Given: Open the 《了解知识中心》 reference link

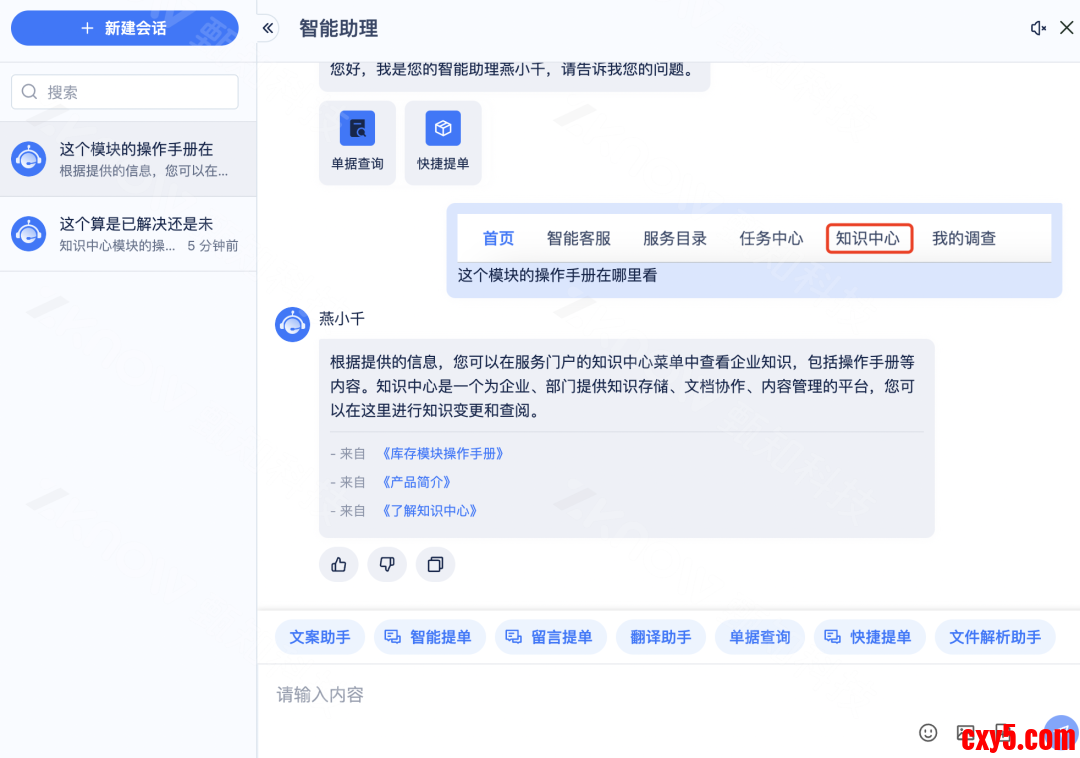Looking at the screenshot, I should (x=429, y=511).
